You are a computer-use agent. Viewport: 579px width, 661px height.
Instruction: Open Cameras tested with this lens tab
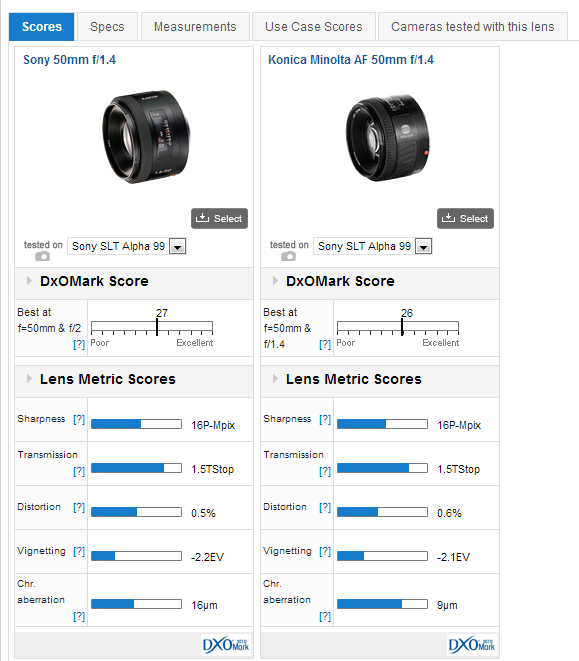473,27
